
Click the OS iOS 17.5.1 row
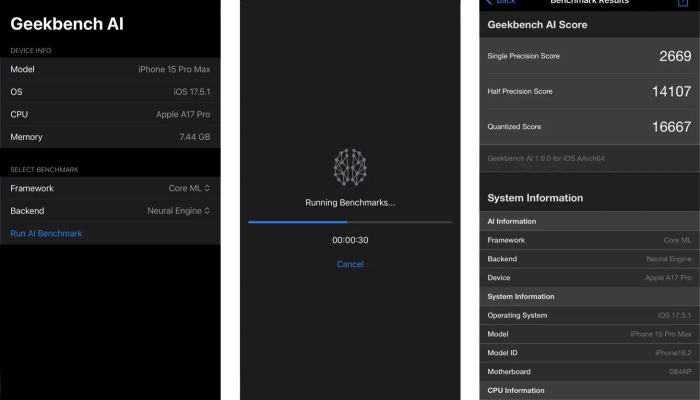[110, 91]
